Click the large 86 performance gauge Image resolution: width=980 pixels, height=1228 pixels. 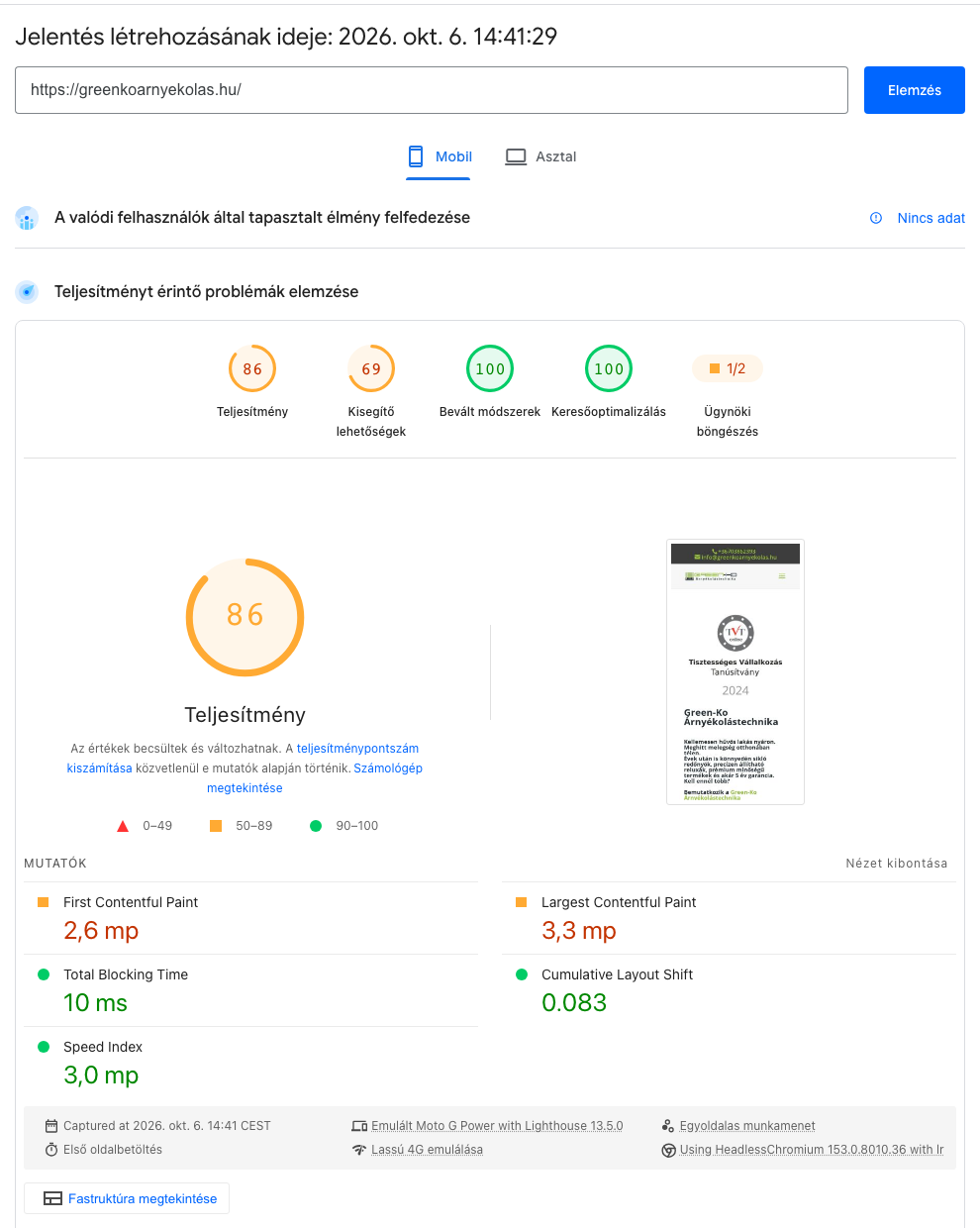coord(245,617)
